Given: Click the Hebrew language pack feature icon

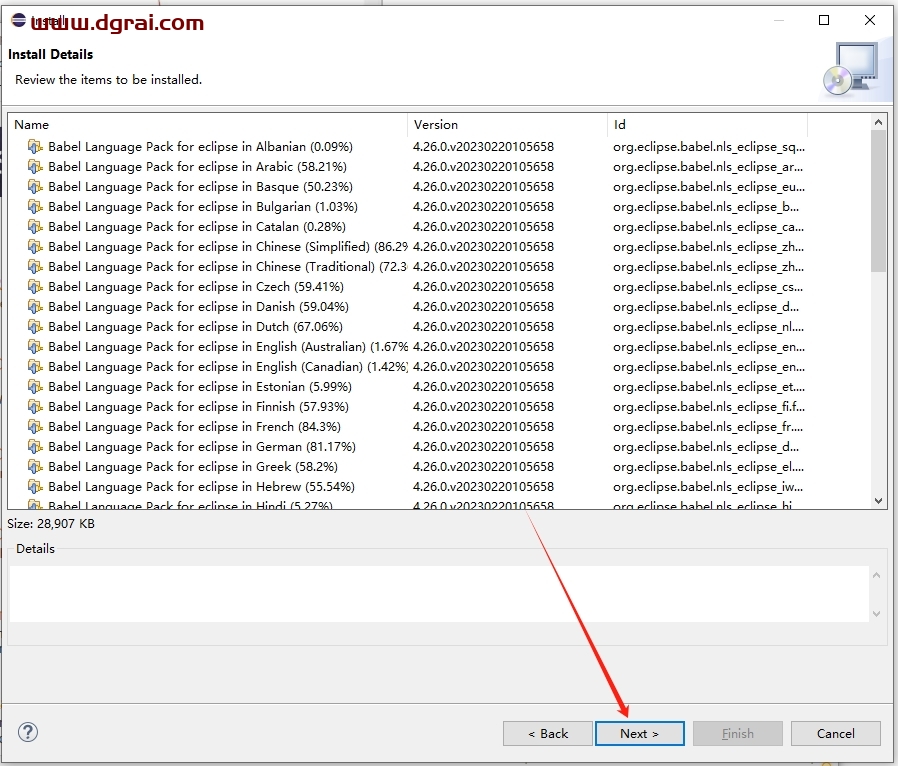Looking at the screenshot, I should coord(35,487).
